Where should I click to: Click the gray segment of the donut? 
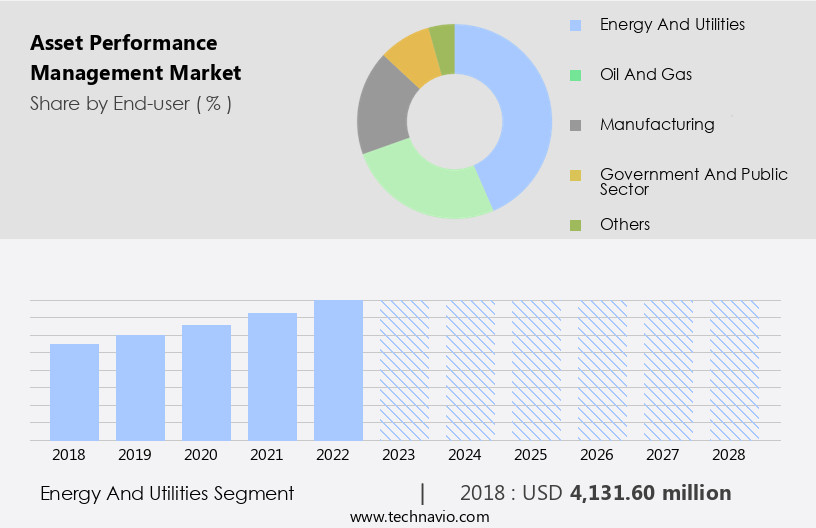pos(382,112)
